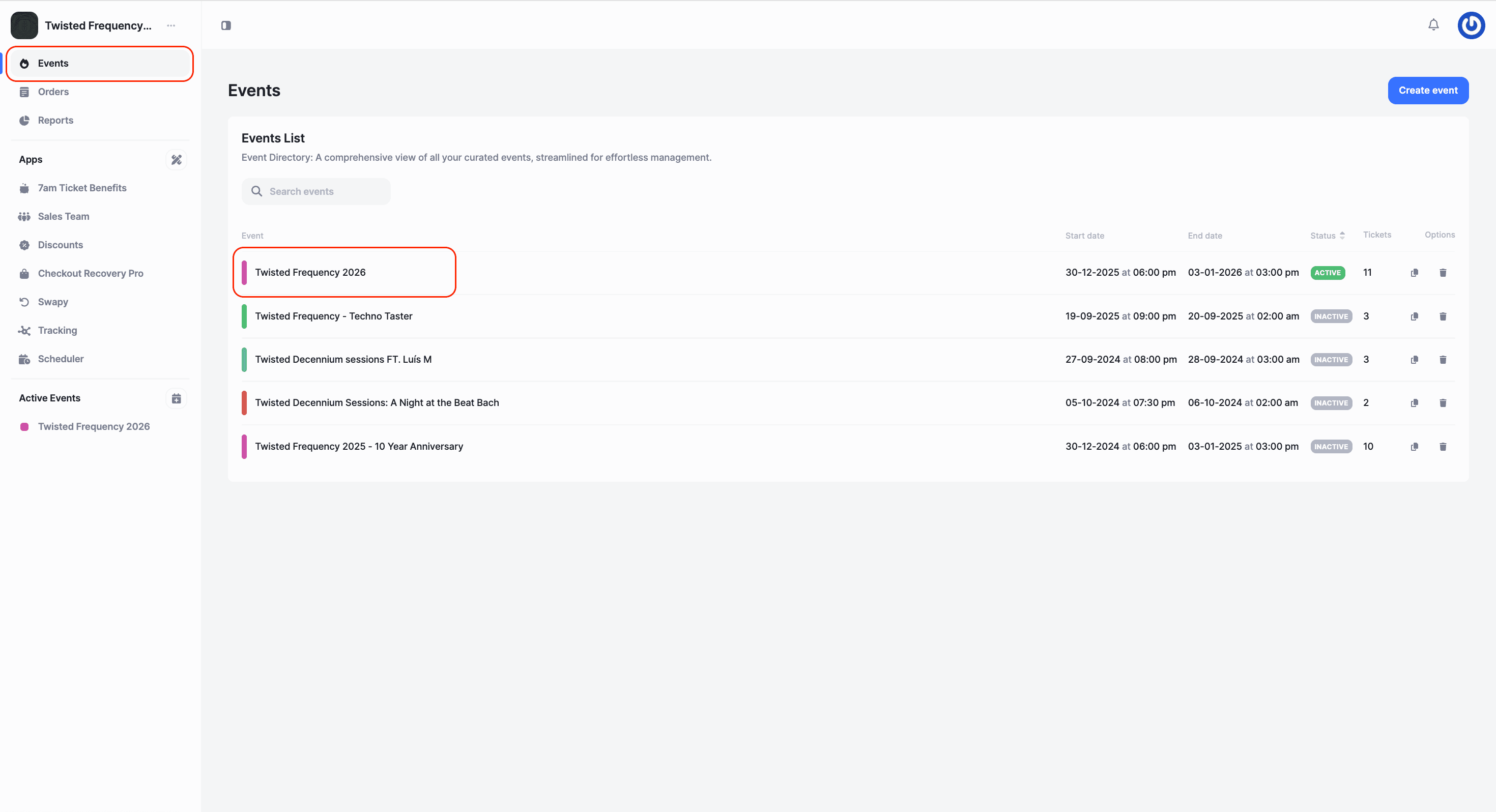1496x812 pixels.
Task: Open the user profile avatar
Action: pyautogui.click(x=1471, y=25)
